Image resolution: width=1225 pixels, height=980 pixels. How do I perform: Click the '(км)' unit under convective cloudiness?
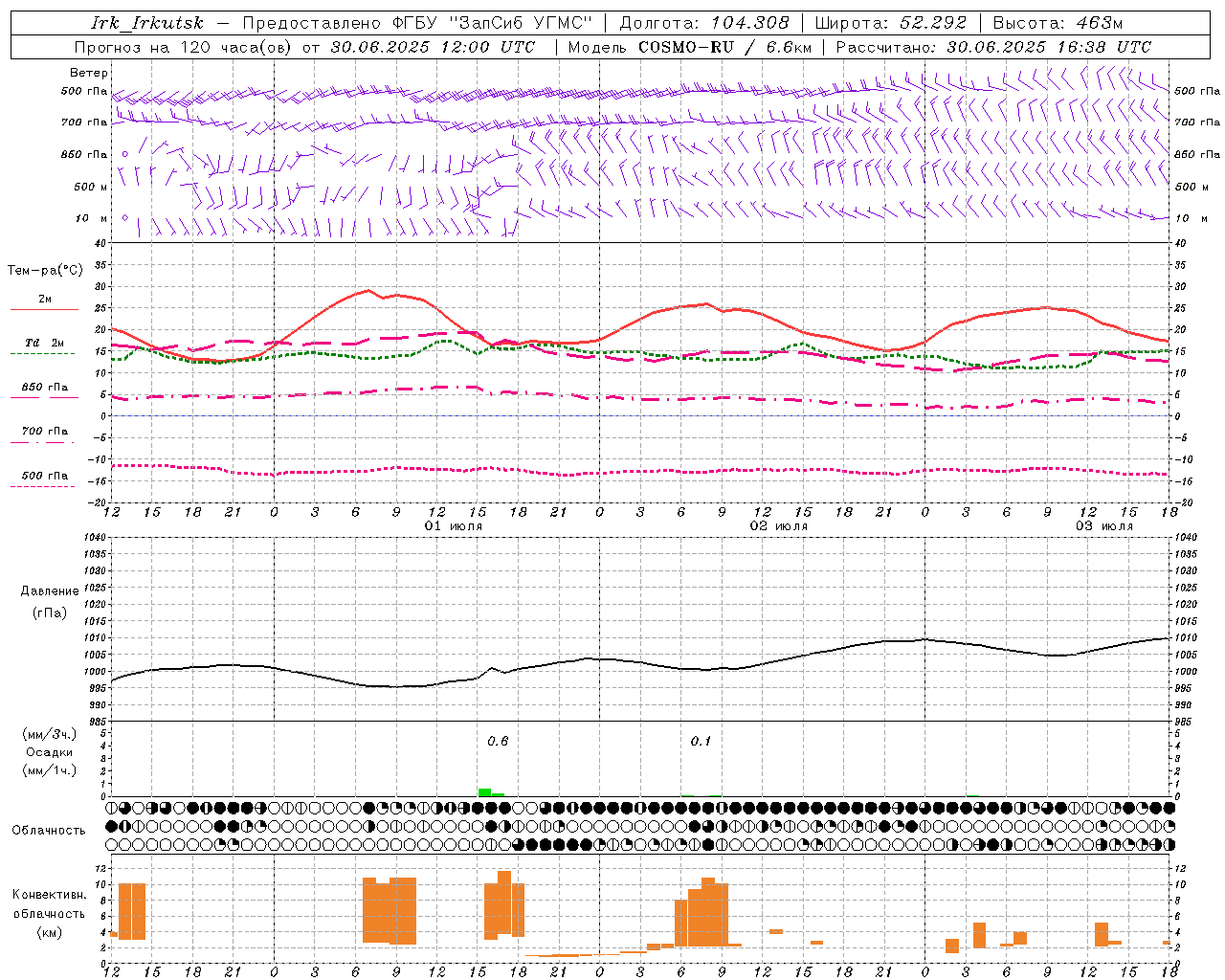click(50, 931)
